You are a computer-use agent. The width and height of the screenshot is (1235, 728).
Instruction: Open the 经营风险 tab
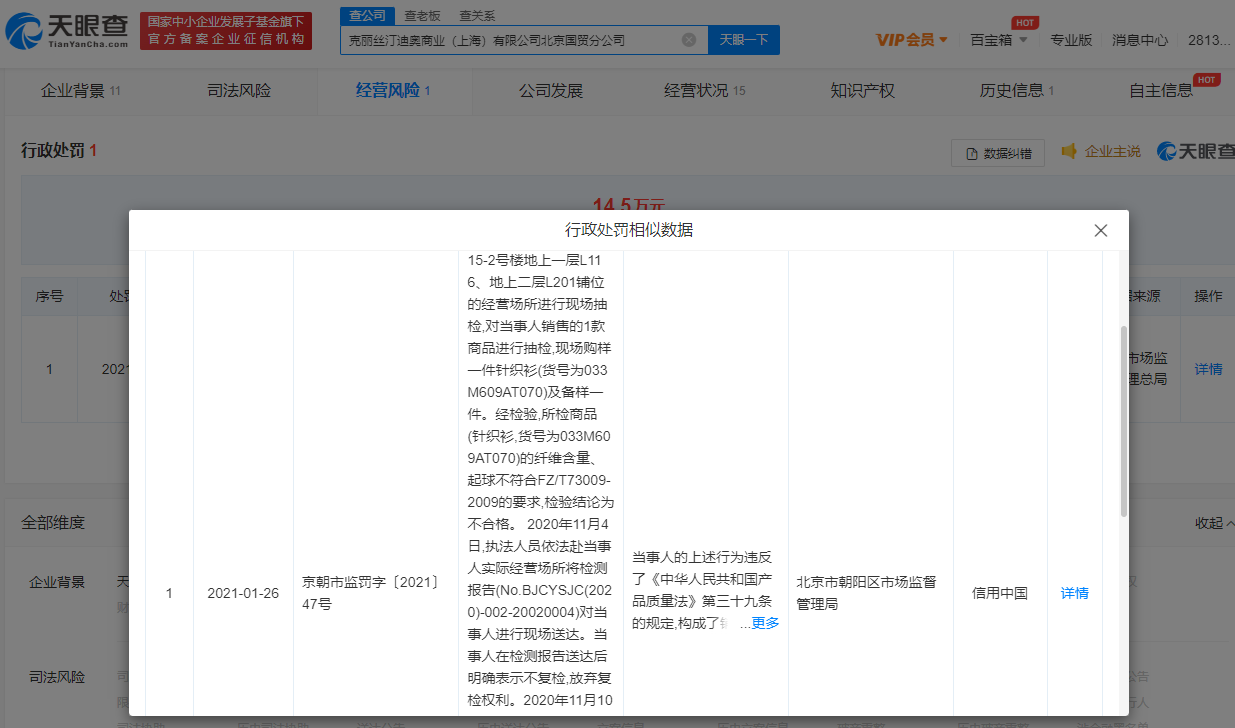click(x=393, y=91)
